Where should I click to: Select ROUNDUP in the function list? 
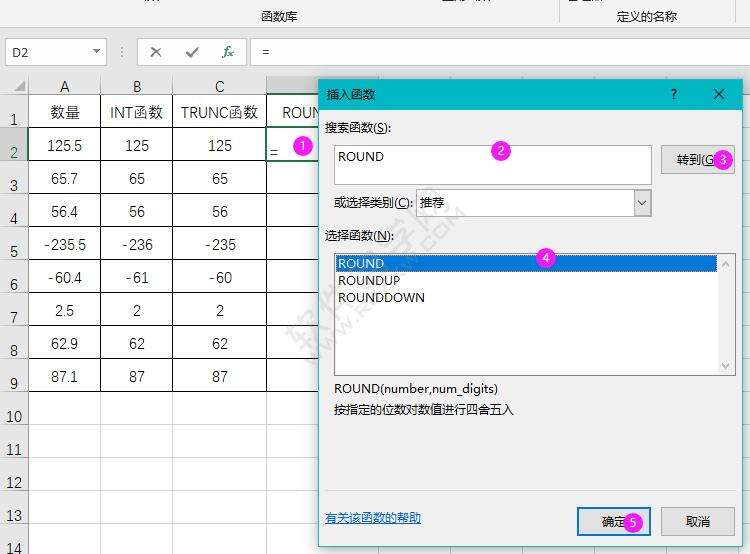tap(369, 281)
